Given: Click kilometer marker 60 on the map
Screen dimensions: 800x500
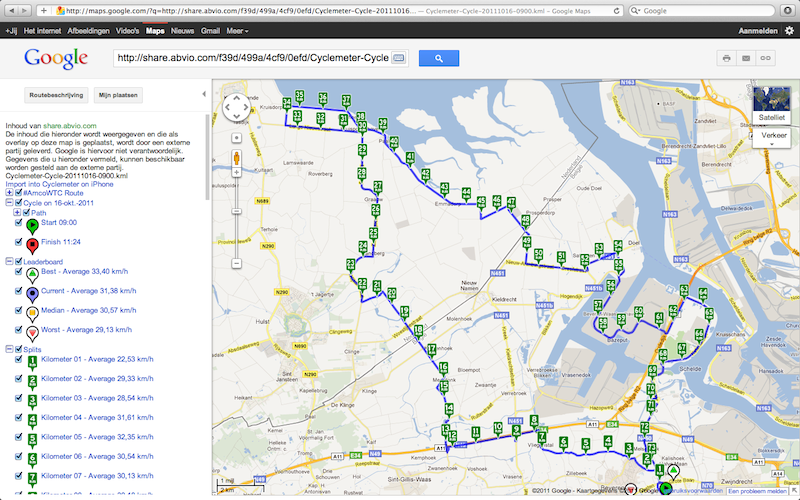Looking at the screenshot, I should point(638,313).
